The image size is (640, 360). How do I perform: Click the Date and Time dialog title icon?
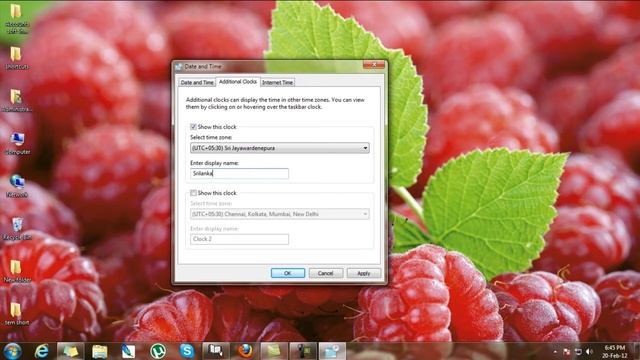(179, 66)
